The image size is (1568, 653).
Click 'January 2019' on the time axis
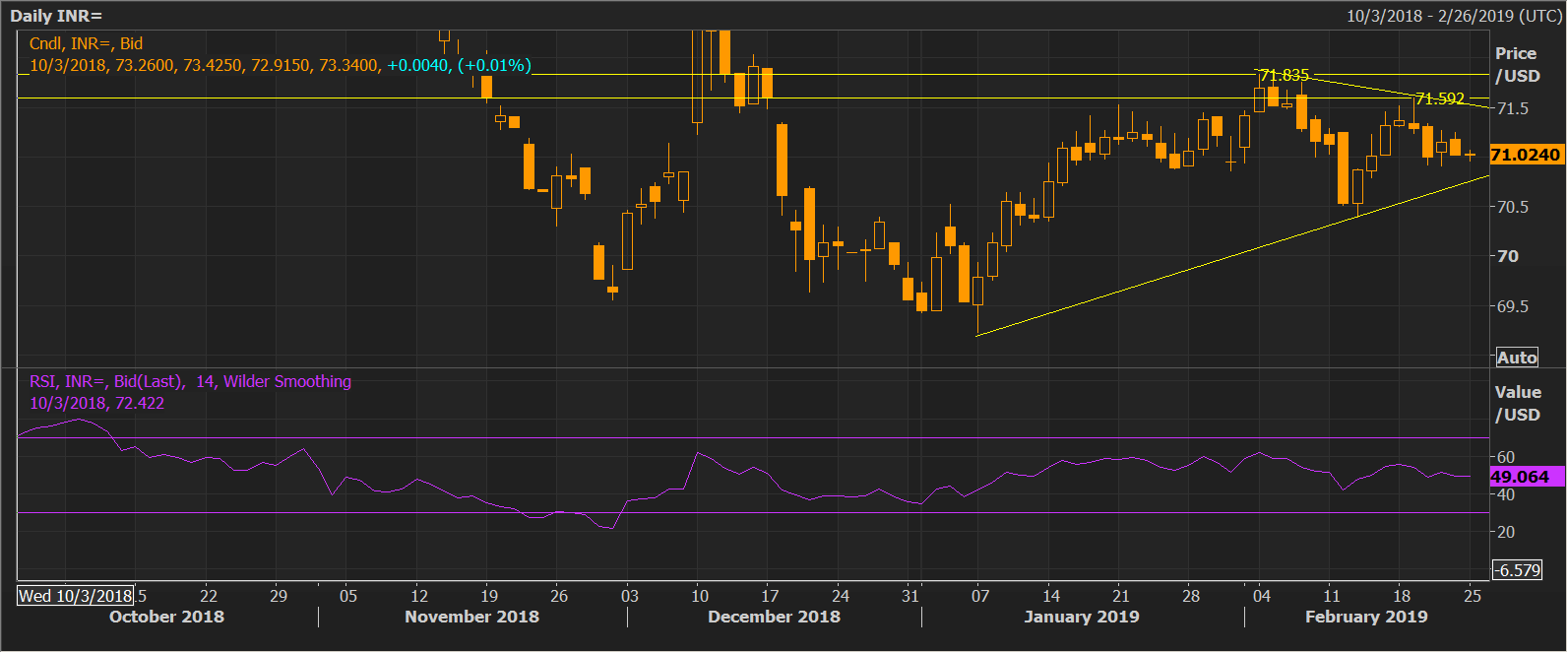click(1081, 617)
